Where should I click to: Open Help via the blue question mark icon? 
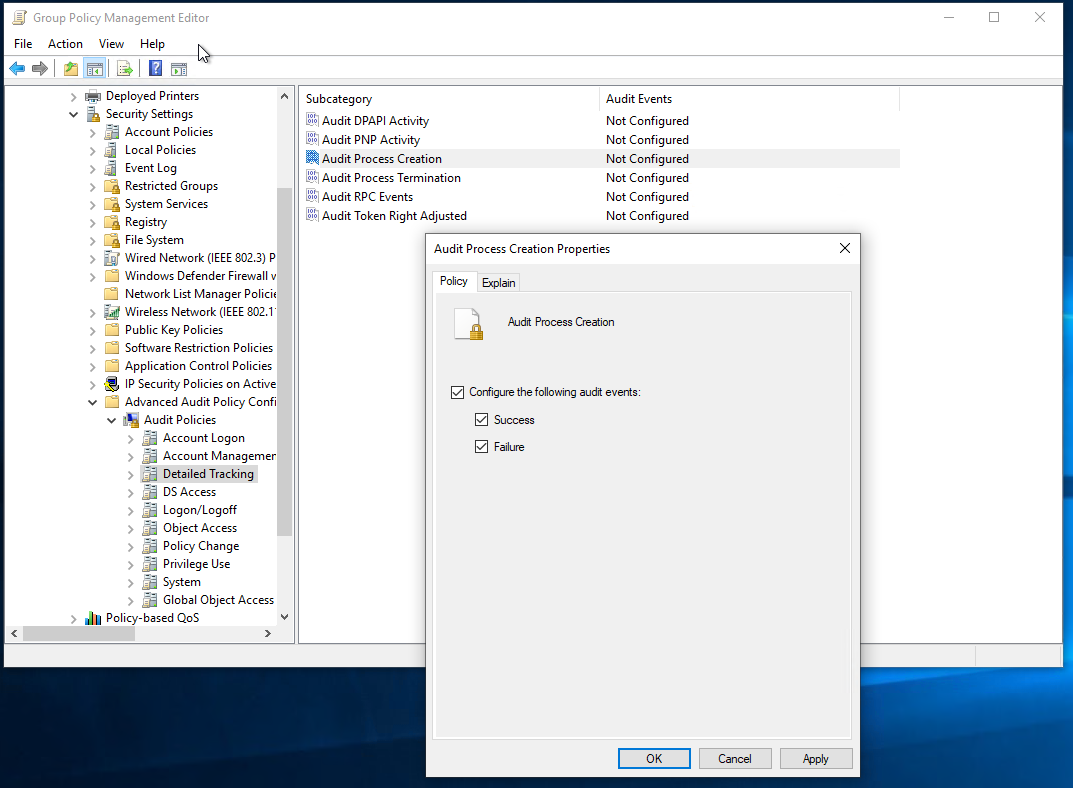coord(155,69)
